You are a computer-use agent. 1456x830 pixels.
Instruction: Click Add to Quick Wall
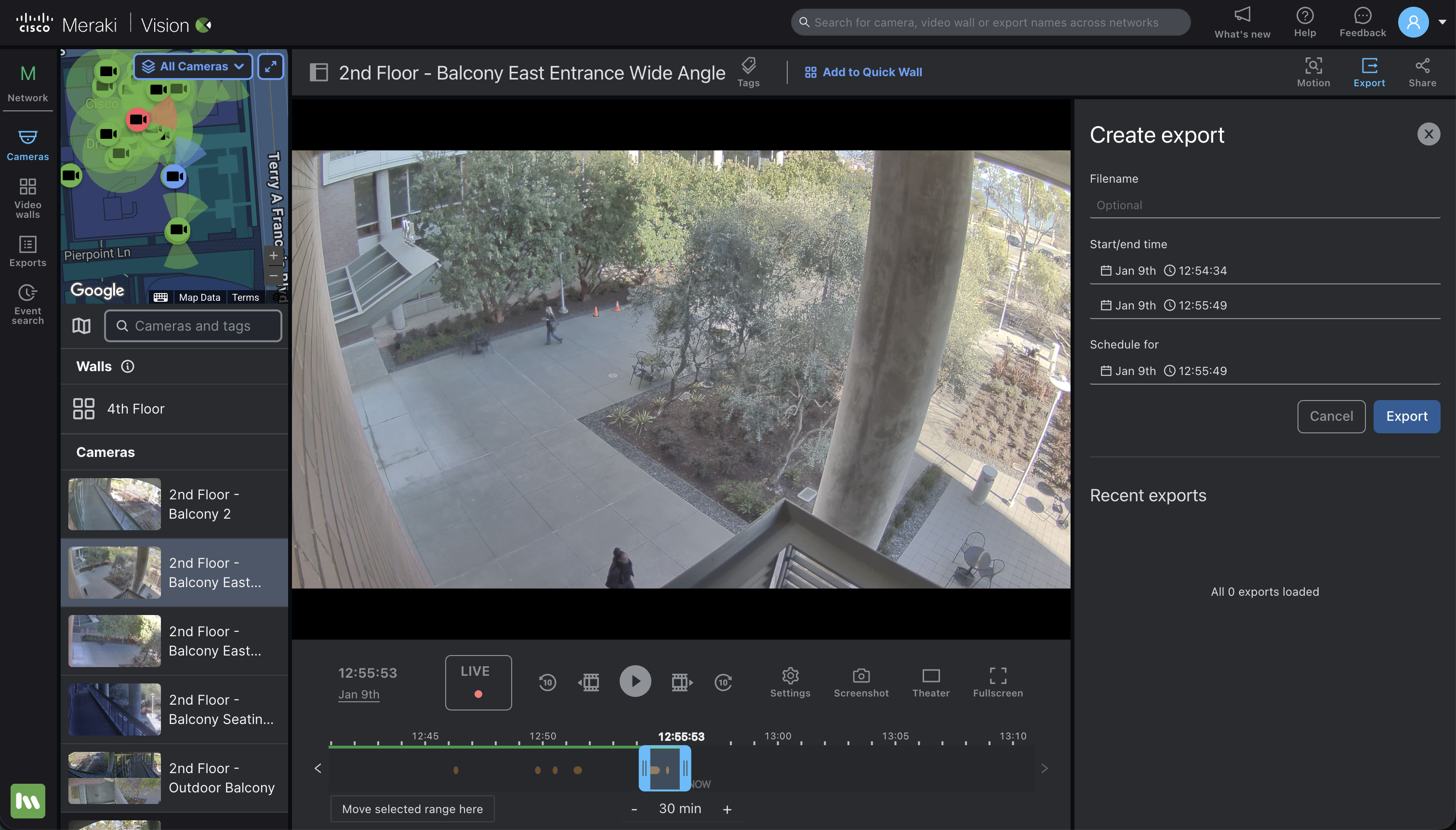[863, 72]
